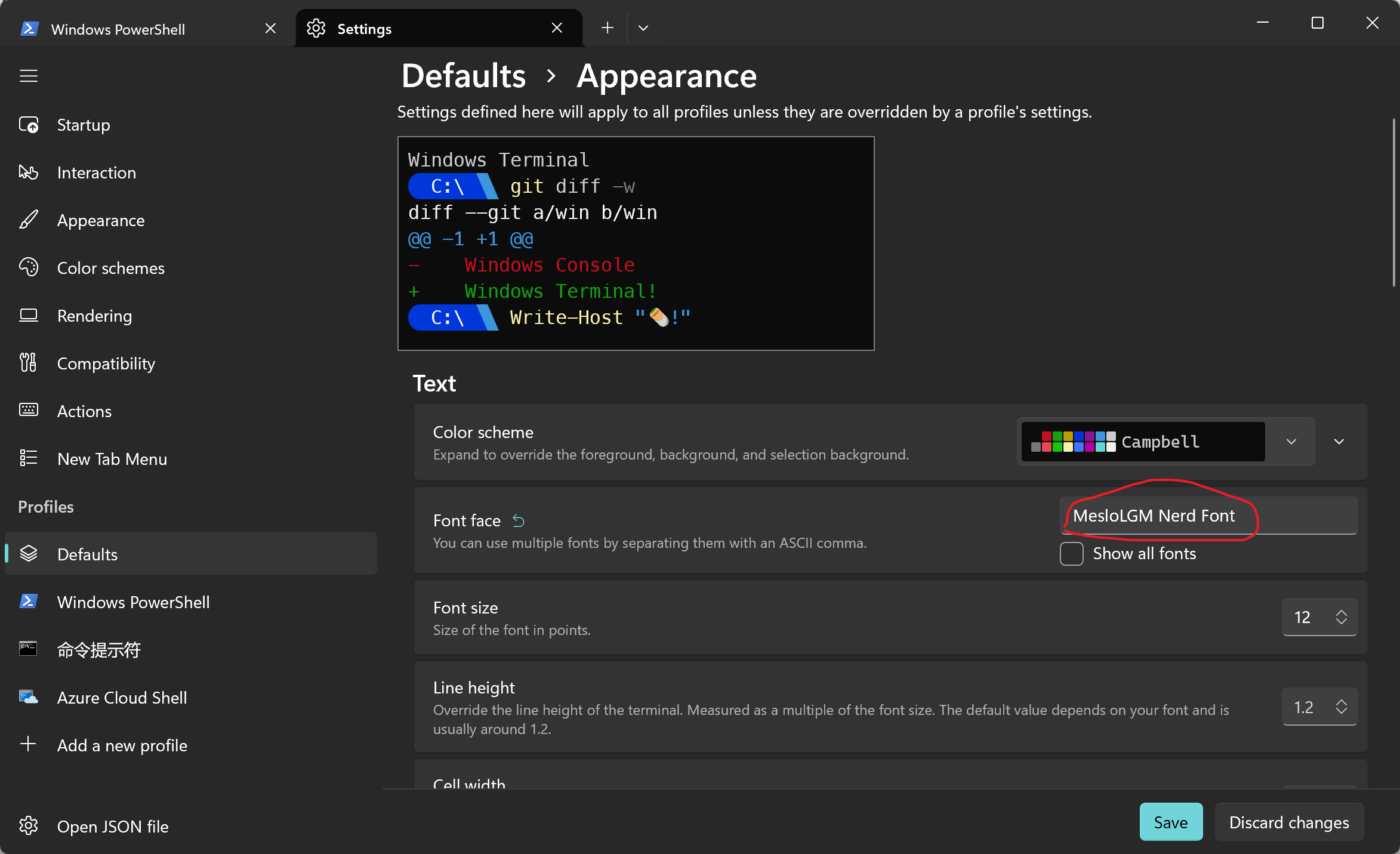The height and width of the screenshot is (854, 1400).
Task: Click the hamburger navigation menu icon
Action: (x=28, y=76)
